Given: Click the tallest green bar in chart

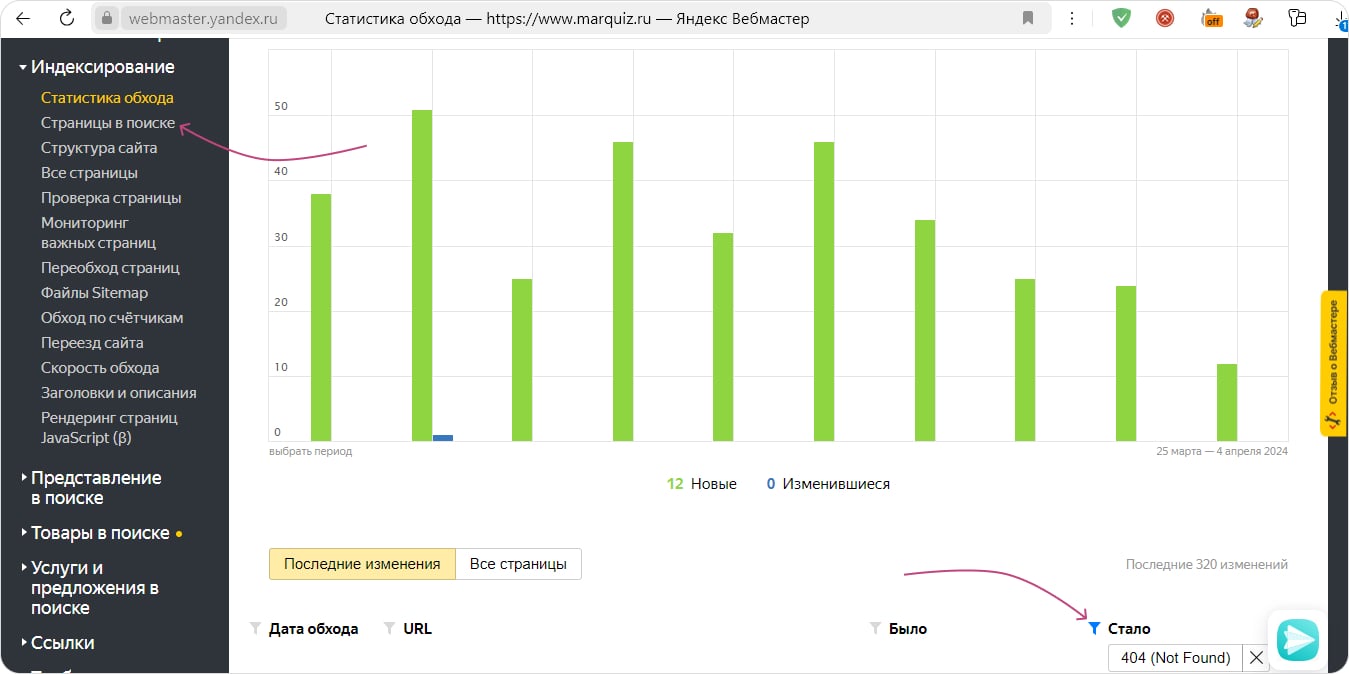Looking at the screenshot, I should pyautogui.click(x=422, y=275).
